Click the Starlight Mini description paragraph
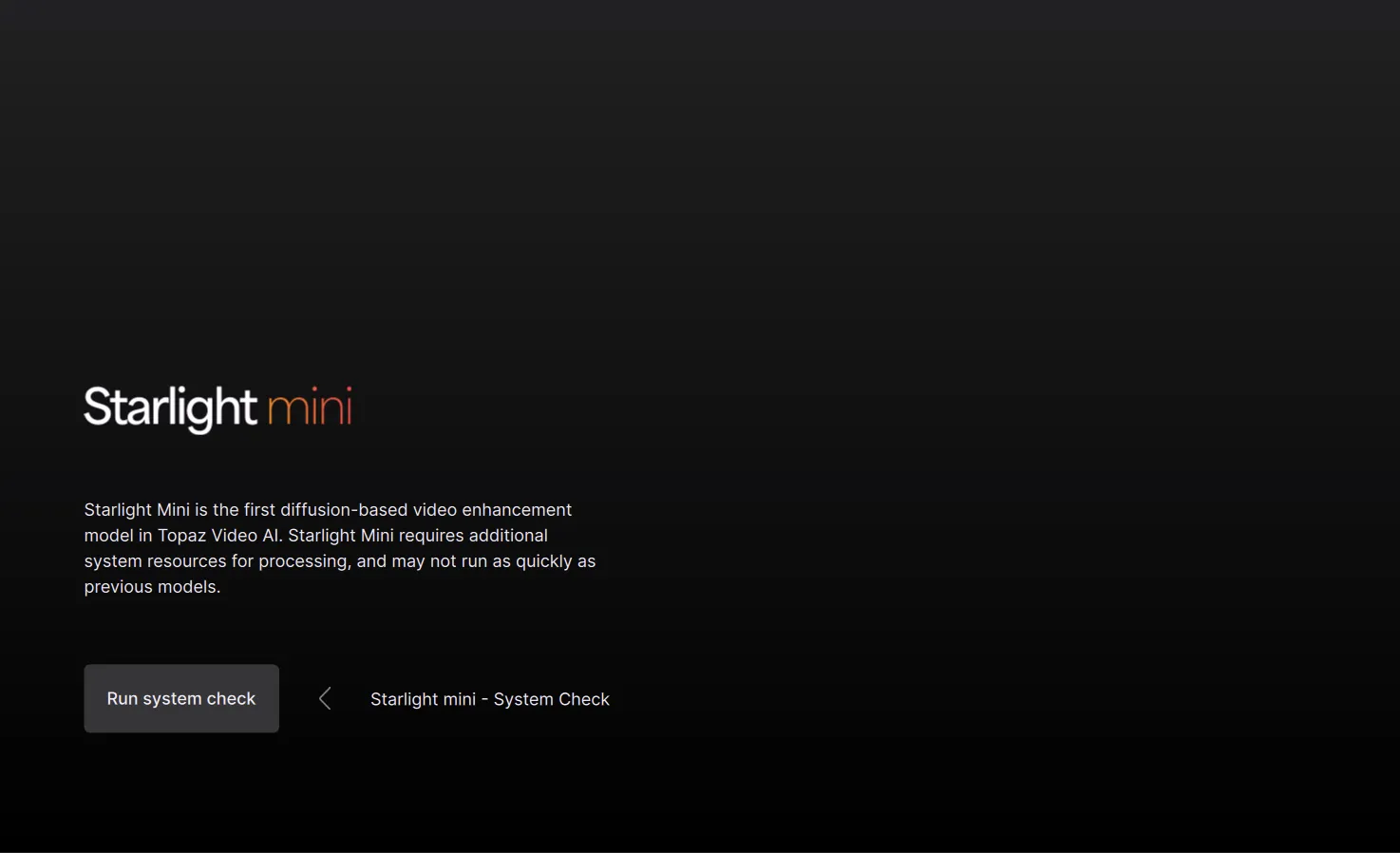Image resolution: width=1400 pixels, height=853 pixels. [x=340, y=548]
